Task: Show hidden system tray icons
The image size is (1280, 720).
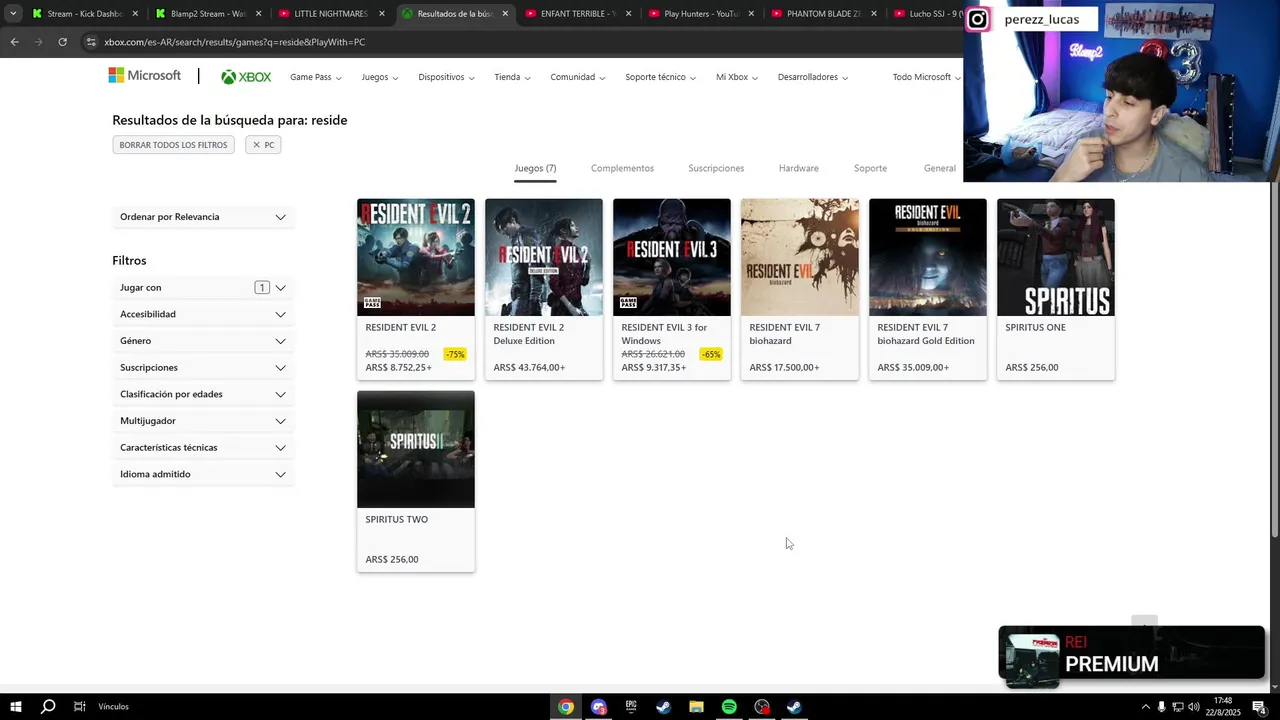Action: pyautogui.click(x=1145, y=707)
